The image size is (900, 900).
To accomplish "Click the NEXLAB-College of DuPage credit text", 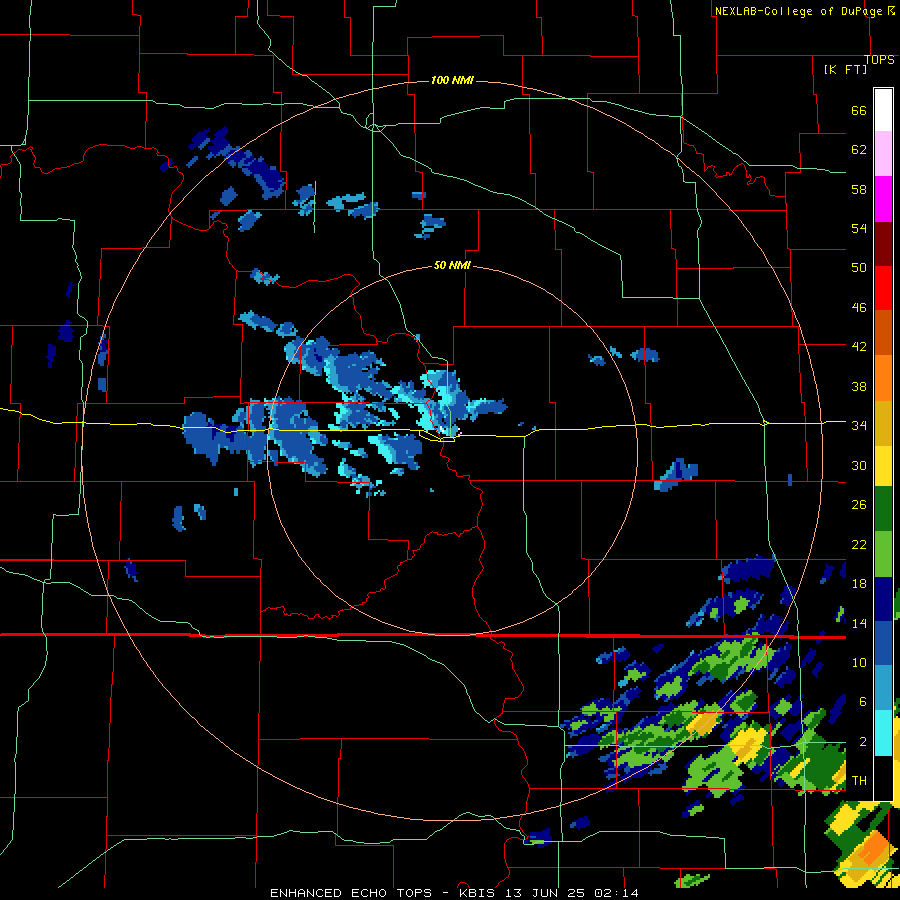I will (x=800, y=11).
